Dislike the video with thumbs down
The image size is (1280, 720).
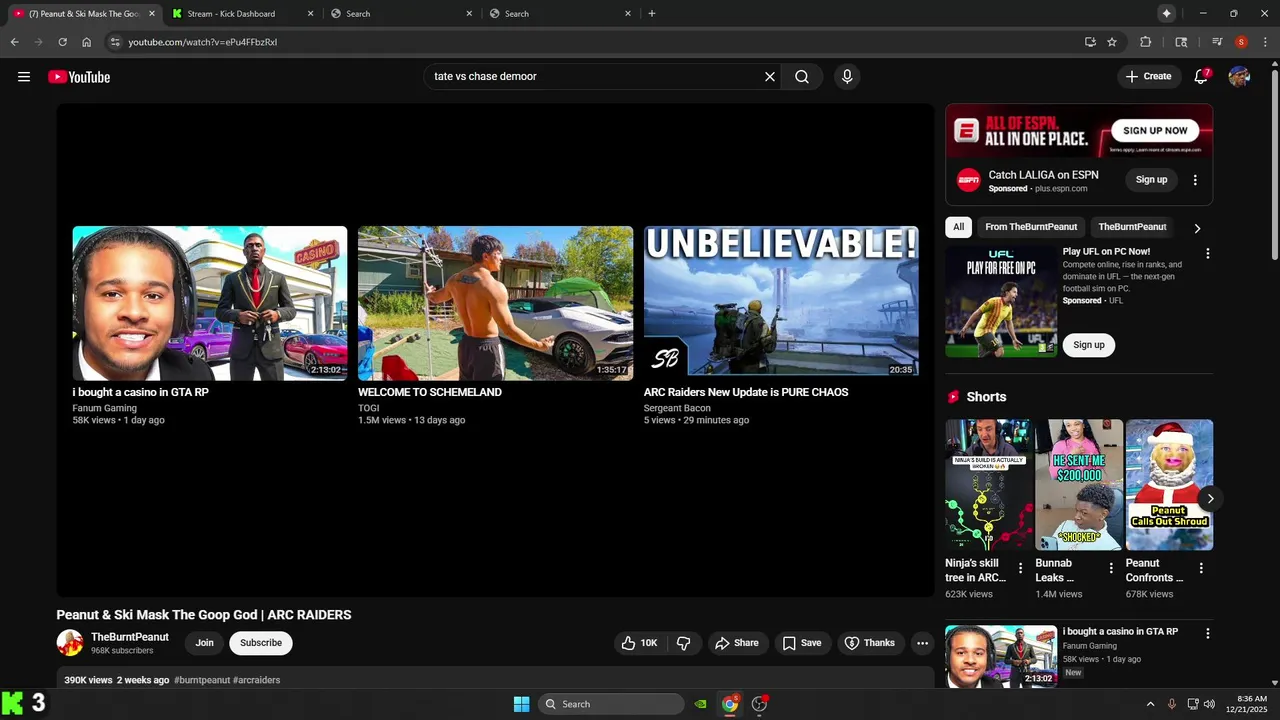click(684, 643)
